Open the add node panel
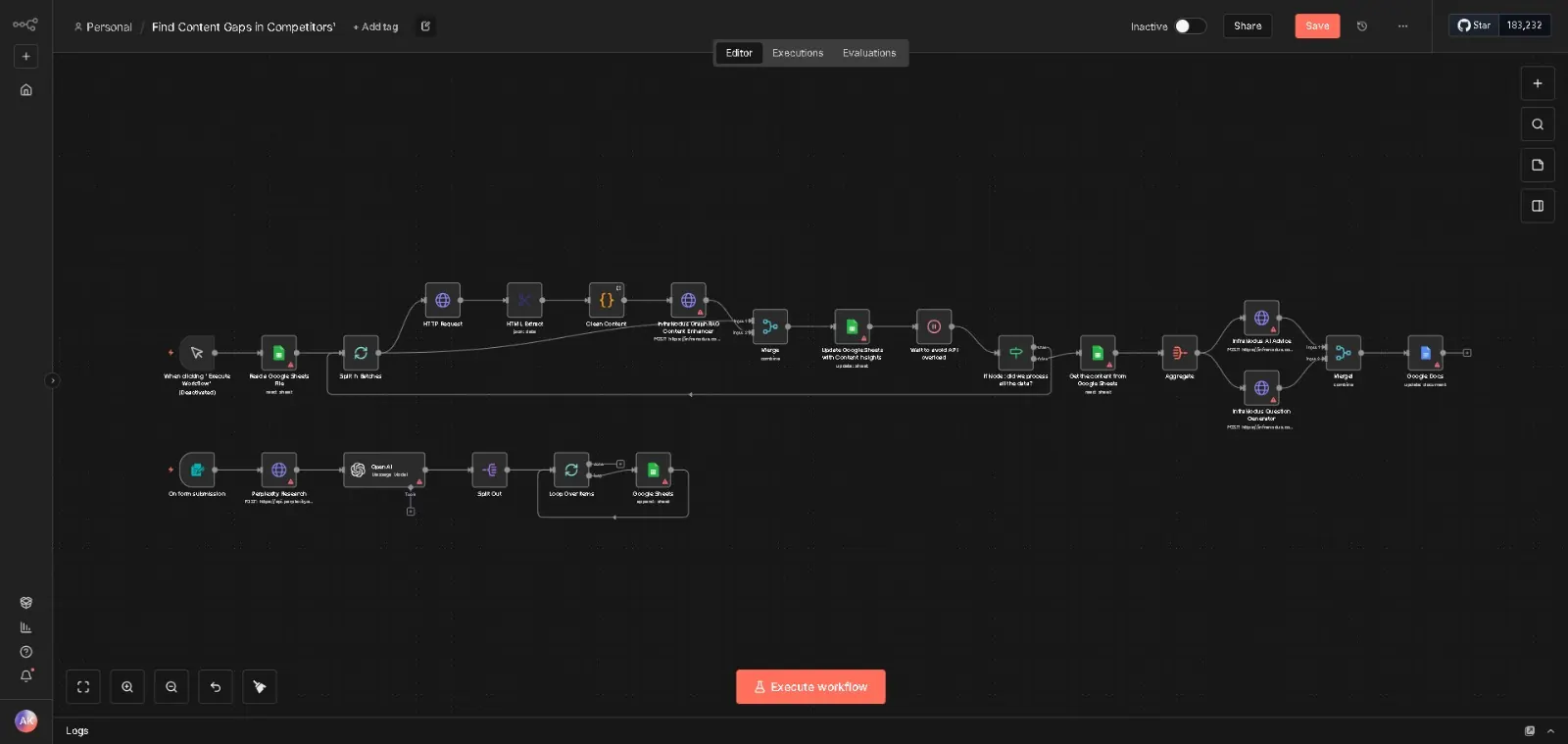The width and height of the screenshot is (1568, 744). coord(1538,83)
